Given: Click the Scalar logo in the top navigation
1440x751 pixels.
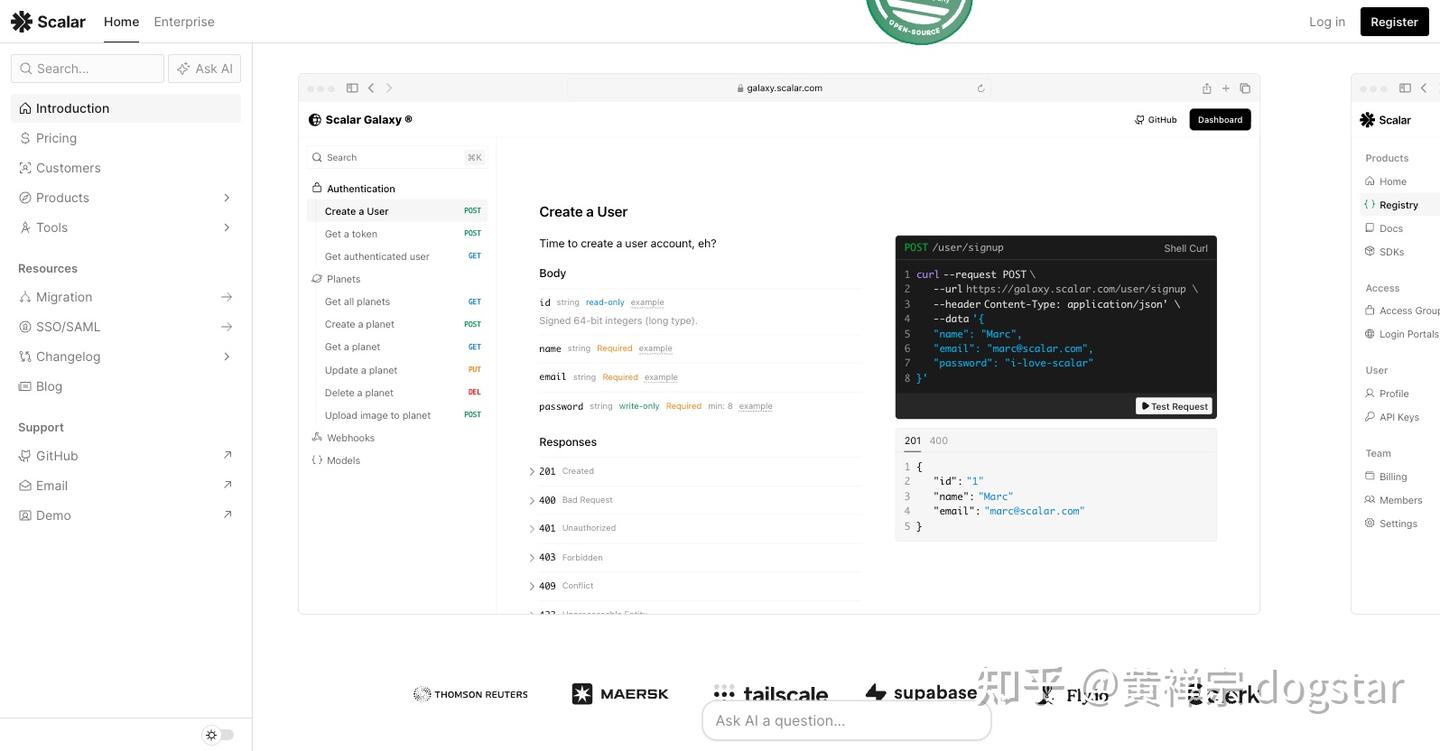Looking at the screenshot, I should [48, 21].
